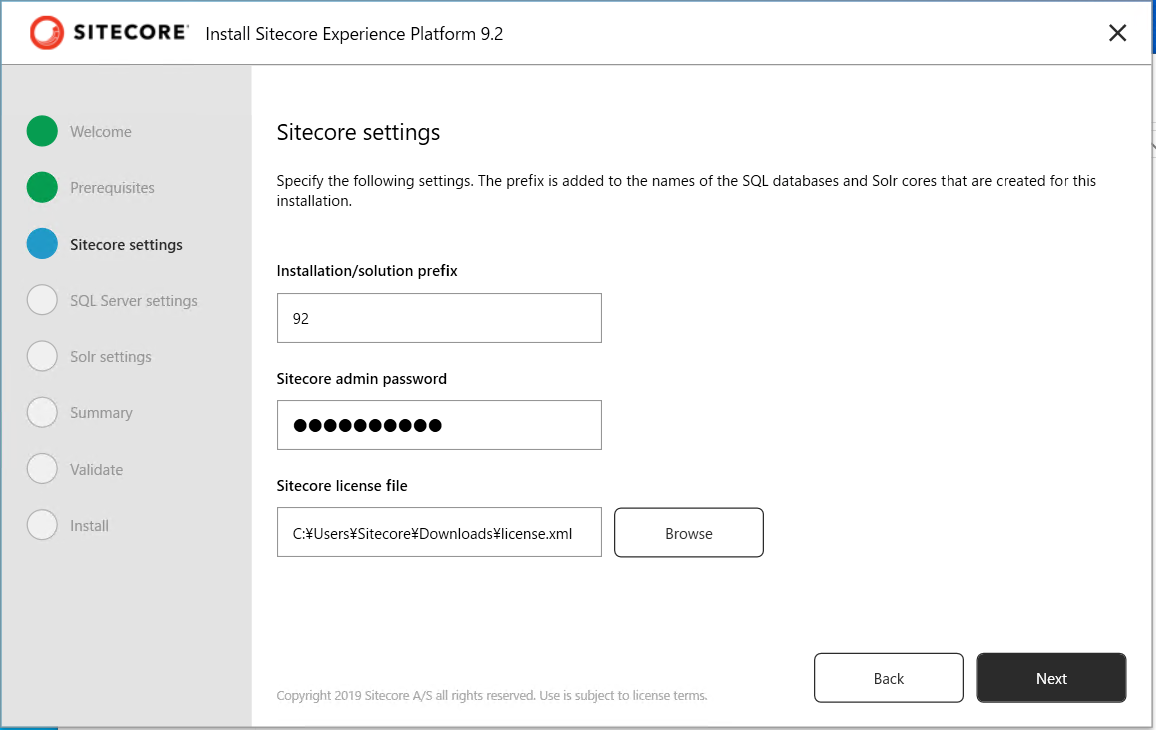The width and height of the screenshot is (1156, 730).
Task: Click the "Sitecore settings" page heading
Action: coord(358,132)
